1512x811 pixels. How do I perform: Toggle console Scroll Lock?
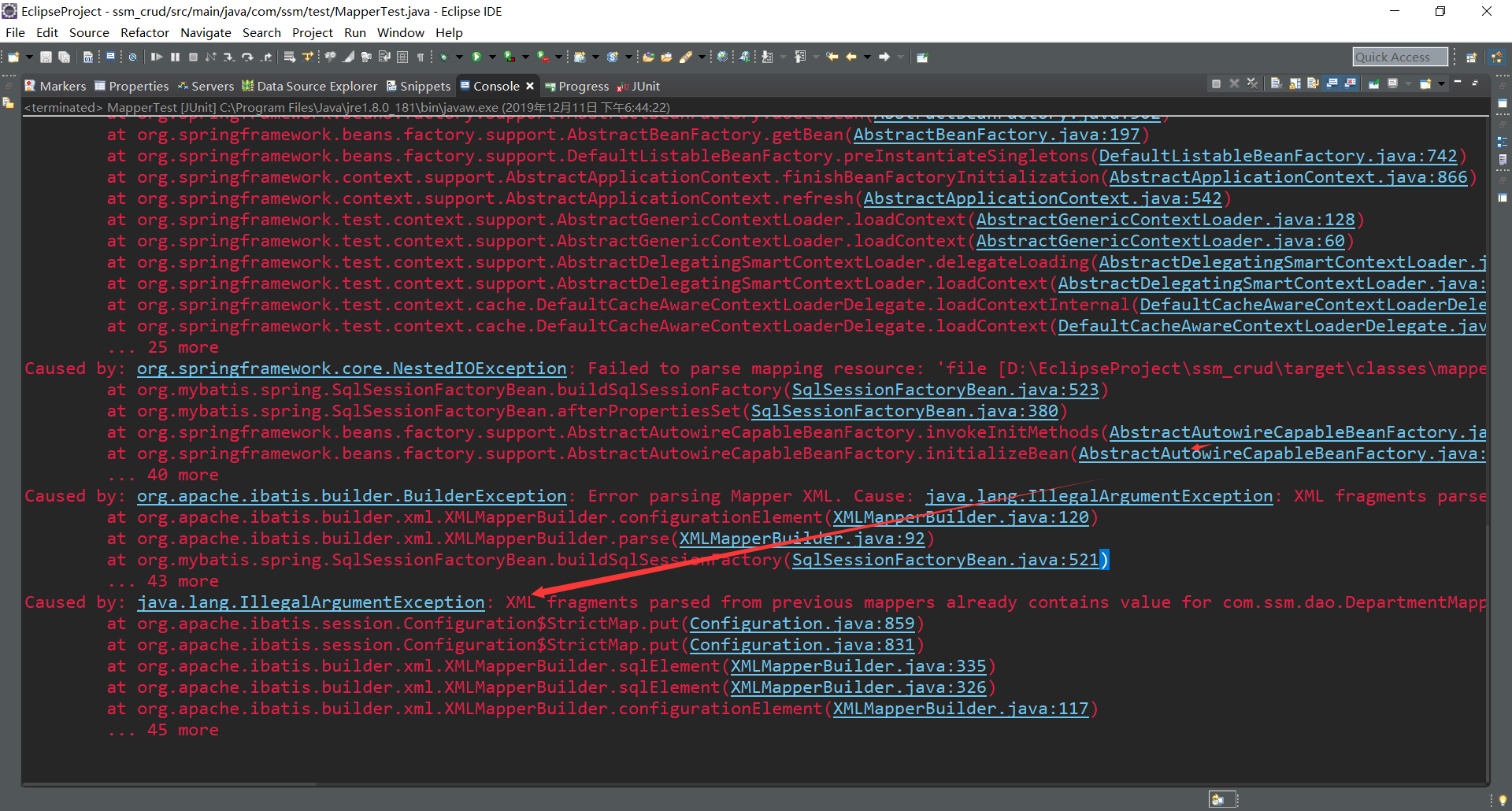(x=1295, y=83)
